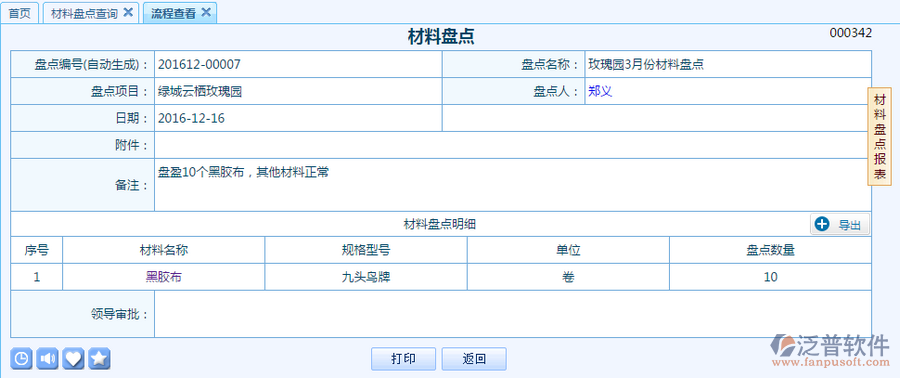The height and width of the screenshot is (378, 900).
Task: Click the plus icon beside 导出
Action: click(x=822, y=224)
